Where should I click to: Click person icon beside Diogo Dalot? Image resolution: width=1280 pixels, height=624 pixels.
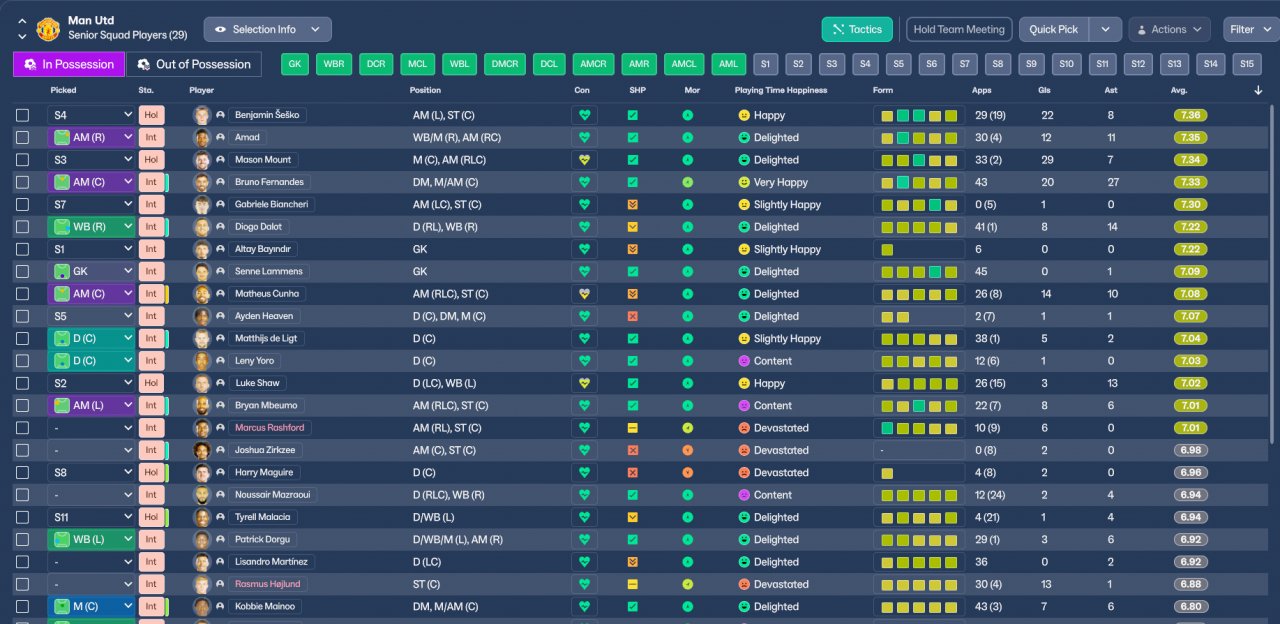pyautogui.click(x=220, y=227)
